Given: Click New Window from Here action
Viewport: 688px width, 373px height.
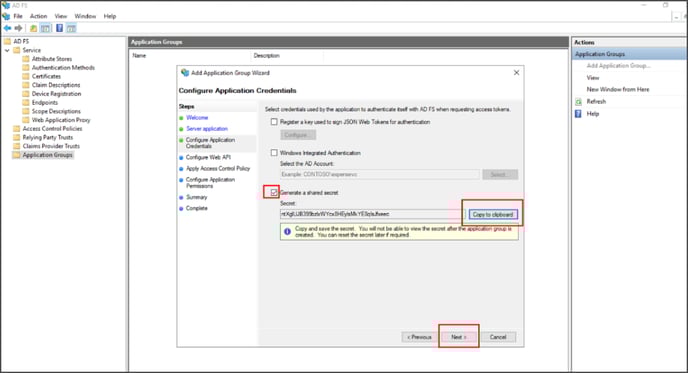Looking at the screenshot, I should point(618,89).
